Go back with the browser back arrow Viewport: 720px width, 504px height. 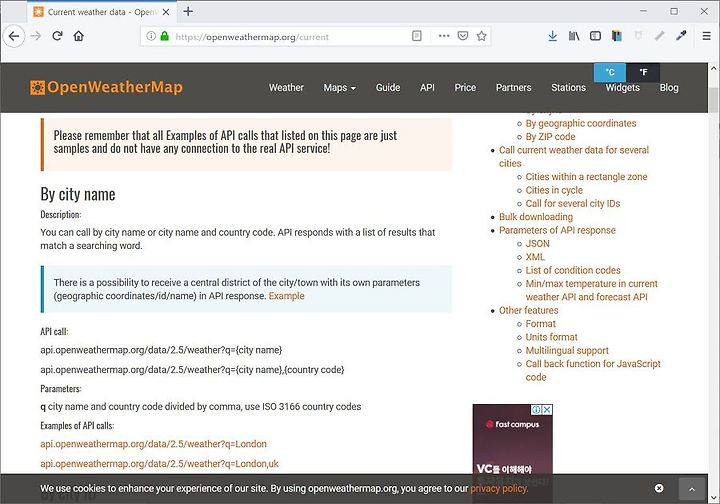(x=14, y=36)
